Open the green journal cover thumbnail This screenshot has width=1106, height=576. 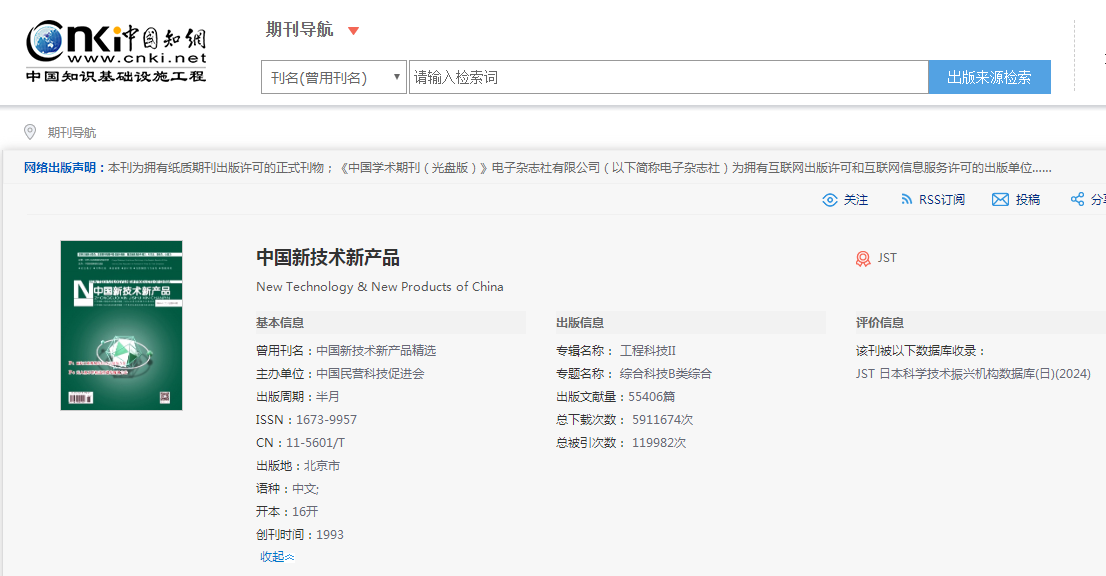(x=121, y=325)
